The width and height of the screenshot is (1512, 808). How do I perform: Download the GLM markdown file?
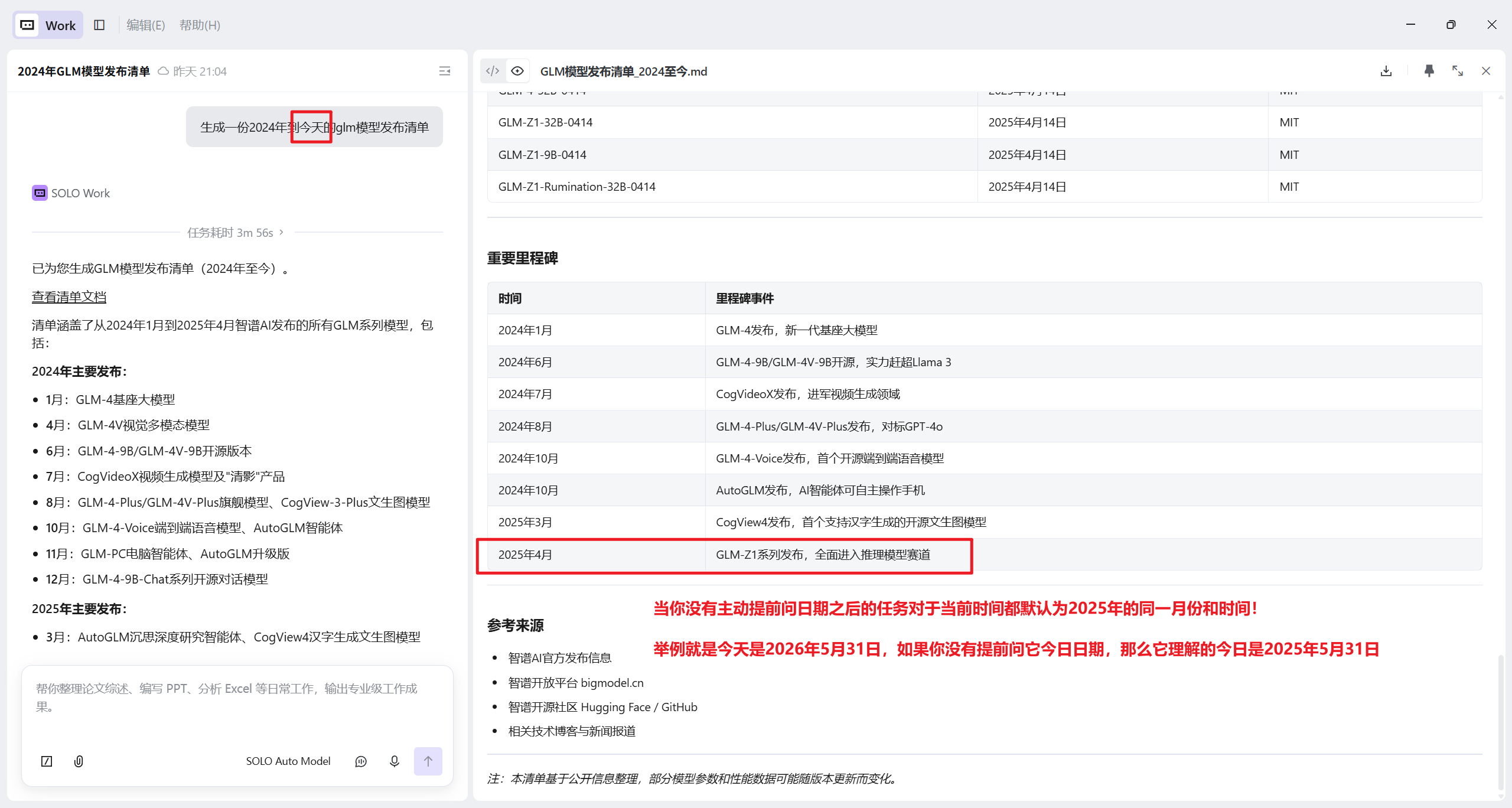coord(1386,71)
